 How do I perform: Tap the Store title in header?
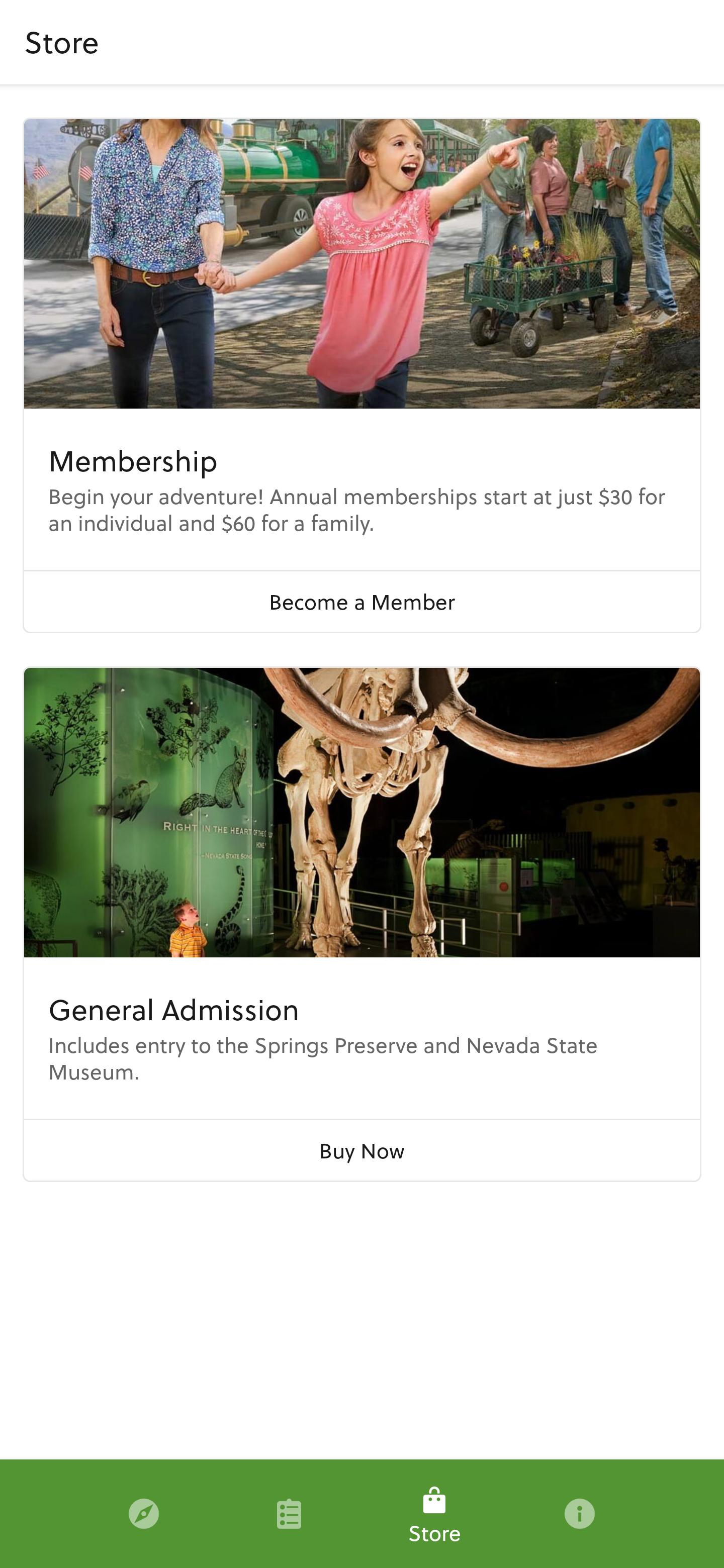coord(61,43)
